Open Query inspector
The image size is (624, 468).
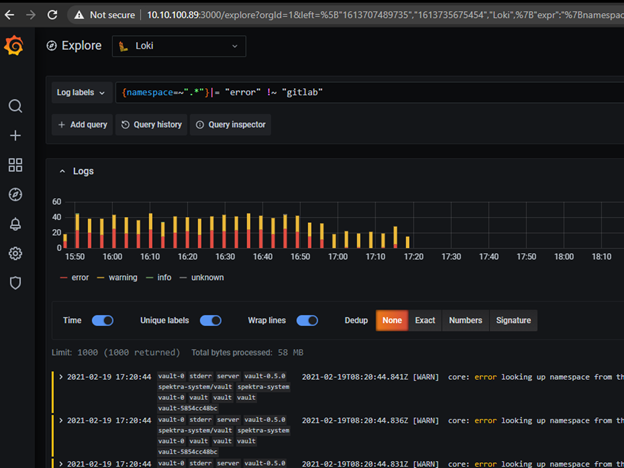click(x=230, y=125)
